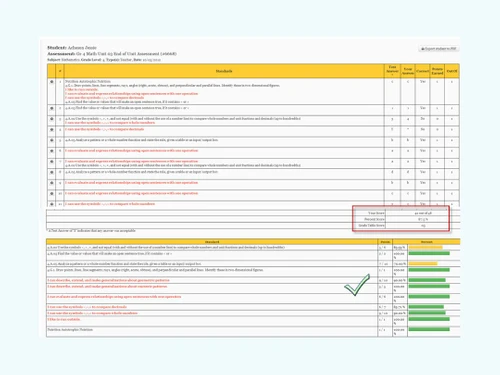This screenshot has width=500, height=375.
Task: Click the Points header of the lower table
Action: click(385, 242)
